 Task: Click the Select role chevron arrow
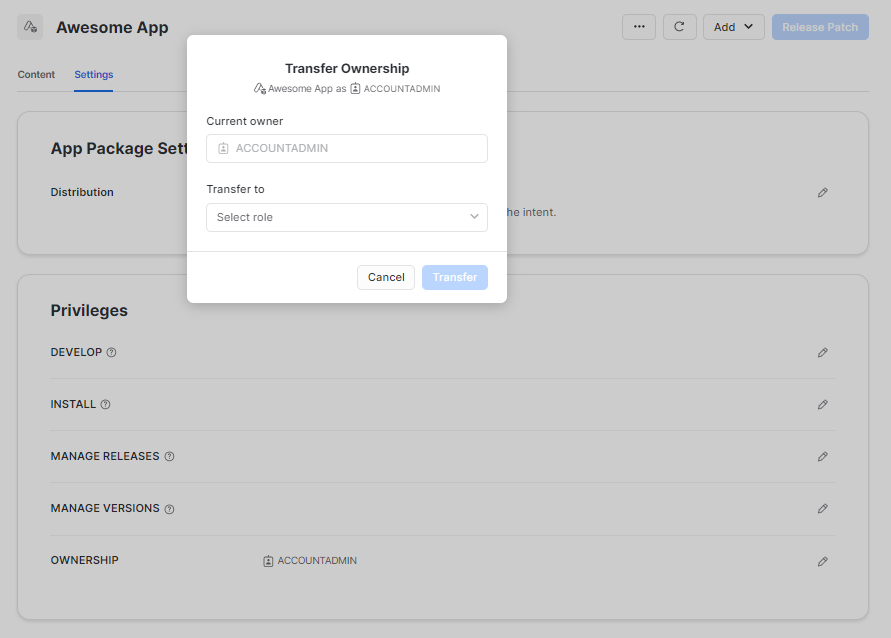point(474,217)
